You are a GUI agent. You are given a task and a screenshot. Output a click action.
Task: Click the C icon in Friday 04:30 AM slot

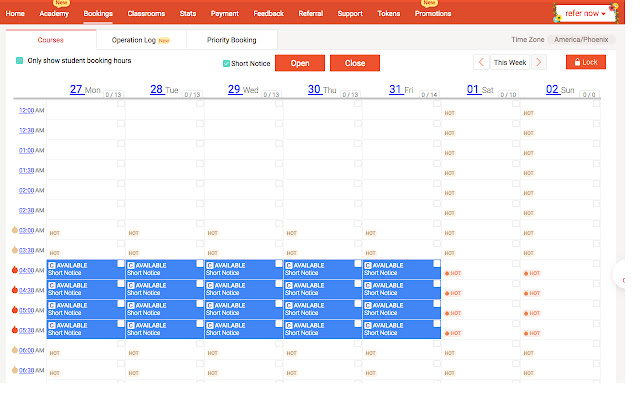368,285
